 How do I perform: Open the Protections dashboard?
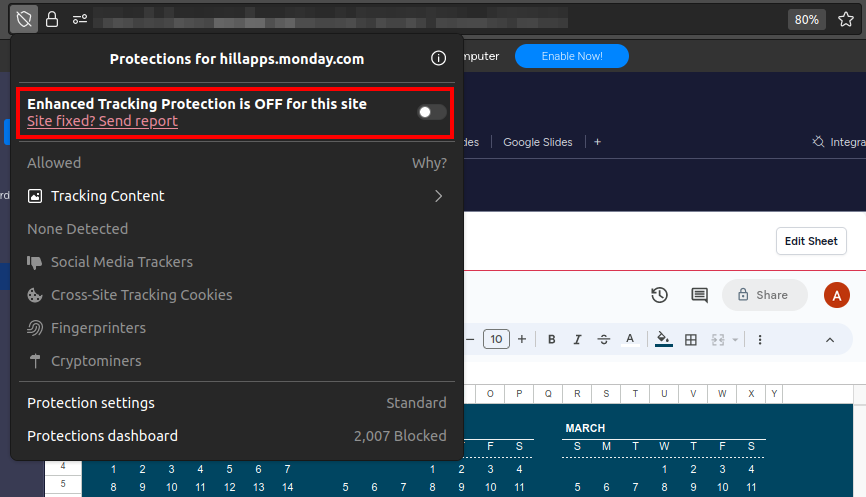coord(237,436)
